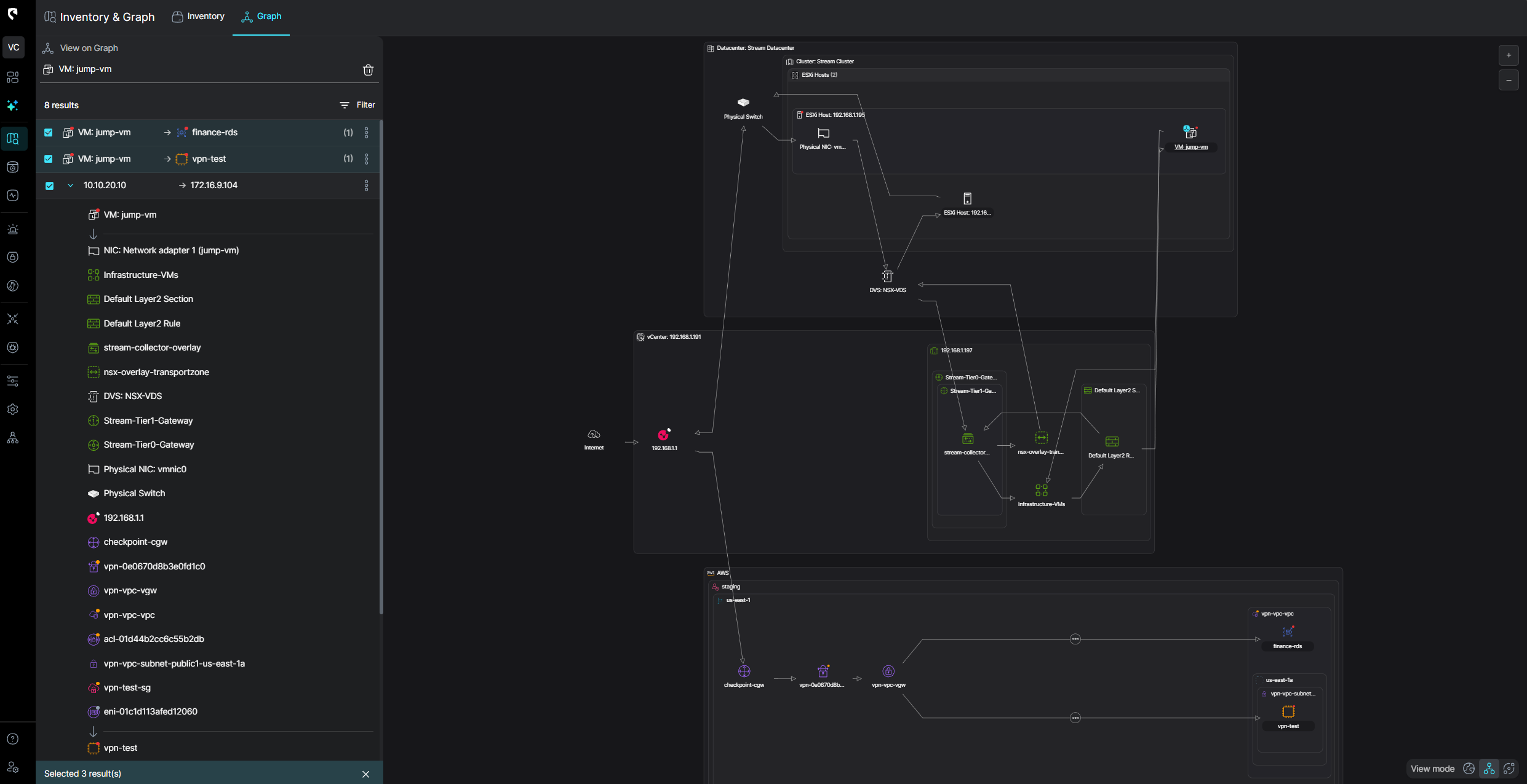Viewport: 1527px width, 784px height.
Task: Toggle checkbox for 10.10.20.10 path
Action: (49, 186)
